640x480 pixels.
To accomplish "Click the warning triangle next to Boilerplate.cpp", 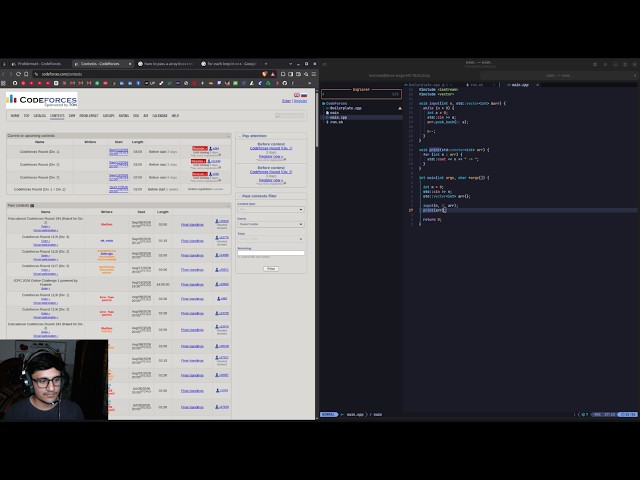I will 400,108.
